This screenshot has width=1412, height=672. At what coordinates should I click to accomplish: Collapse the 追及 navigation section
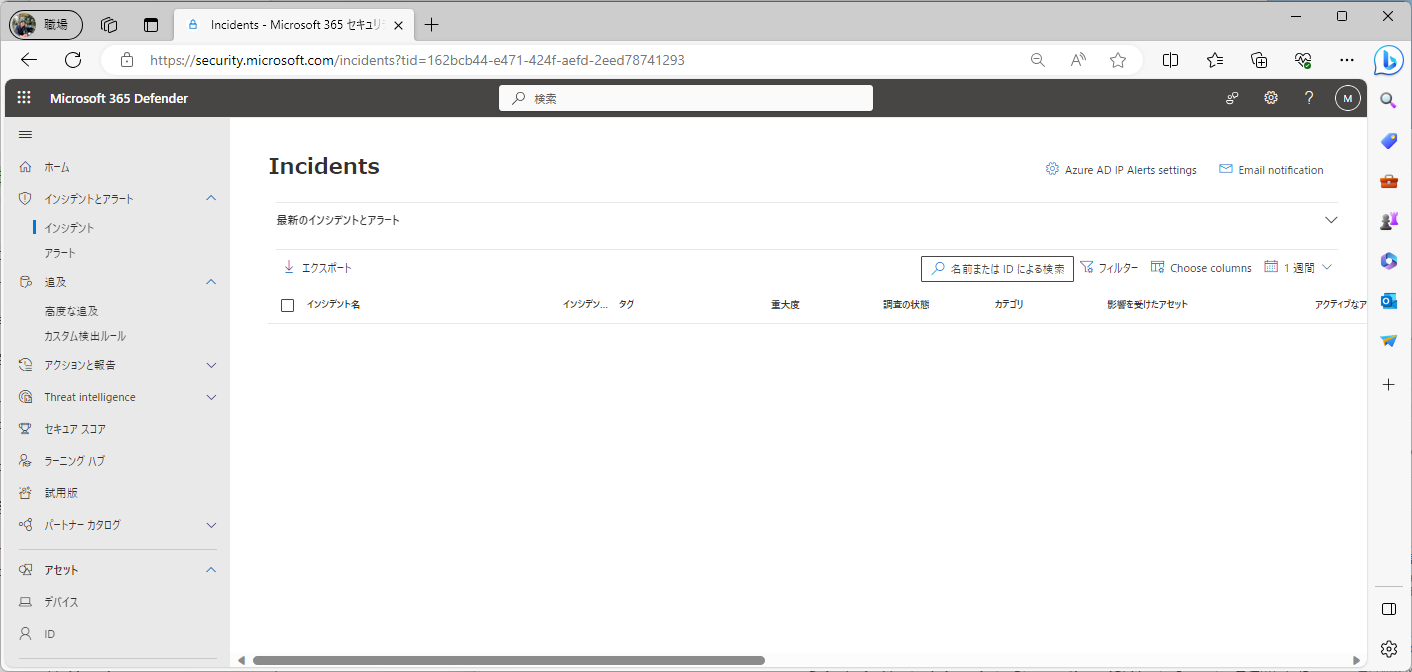click(x=211, y=282)
